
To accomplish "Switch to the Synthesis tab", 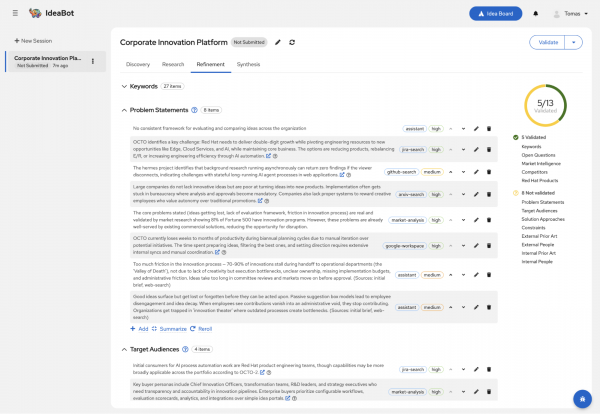I will point(248,64).
